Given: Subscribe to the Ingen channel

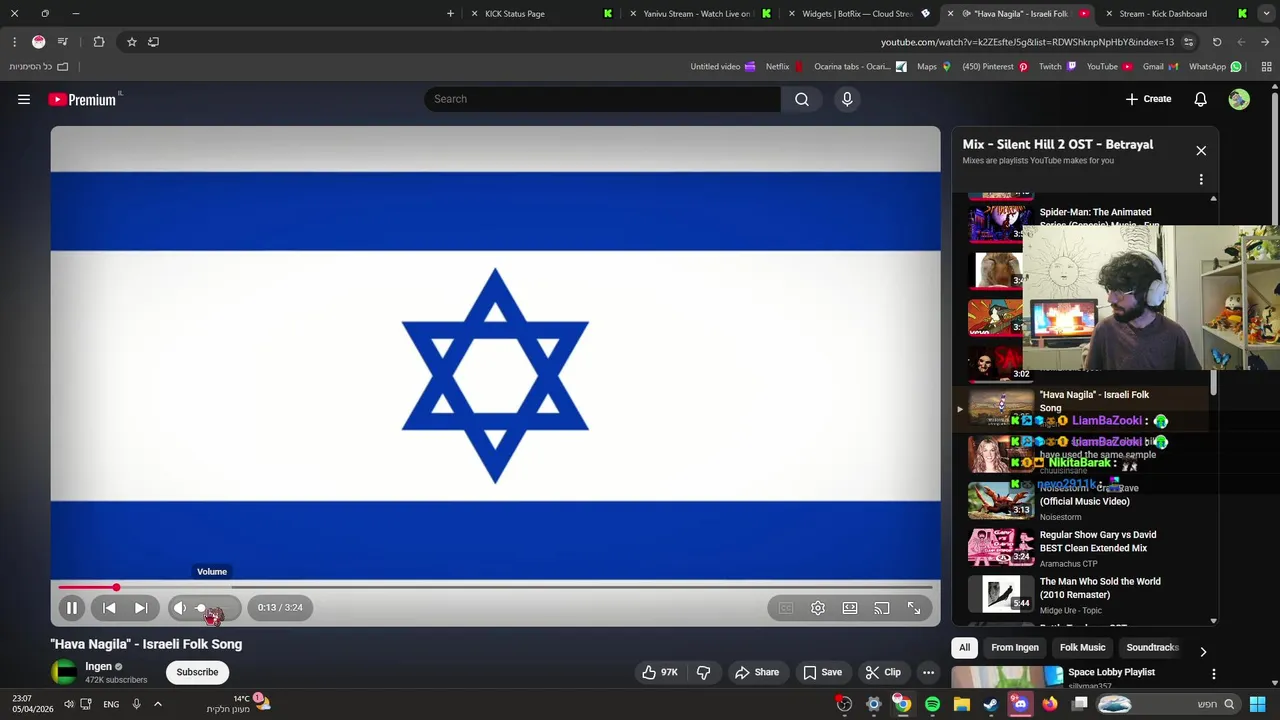Looking at the screenshot, I should (x=197, y=672).
